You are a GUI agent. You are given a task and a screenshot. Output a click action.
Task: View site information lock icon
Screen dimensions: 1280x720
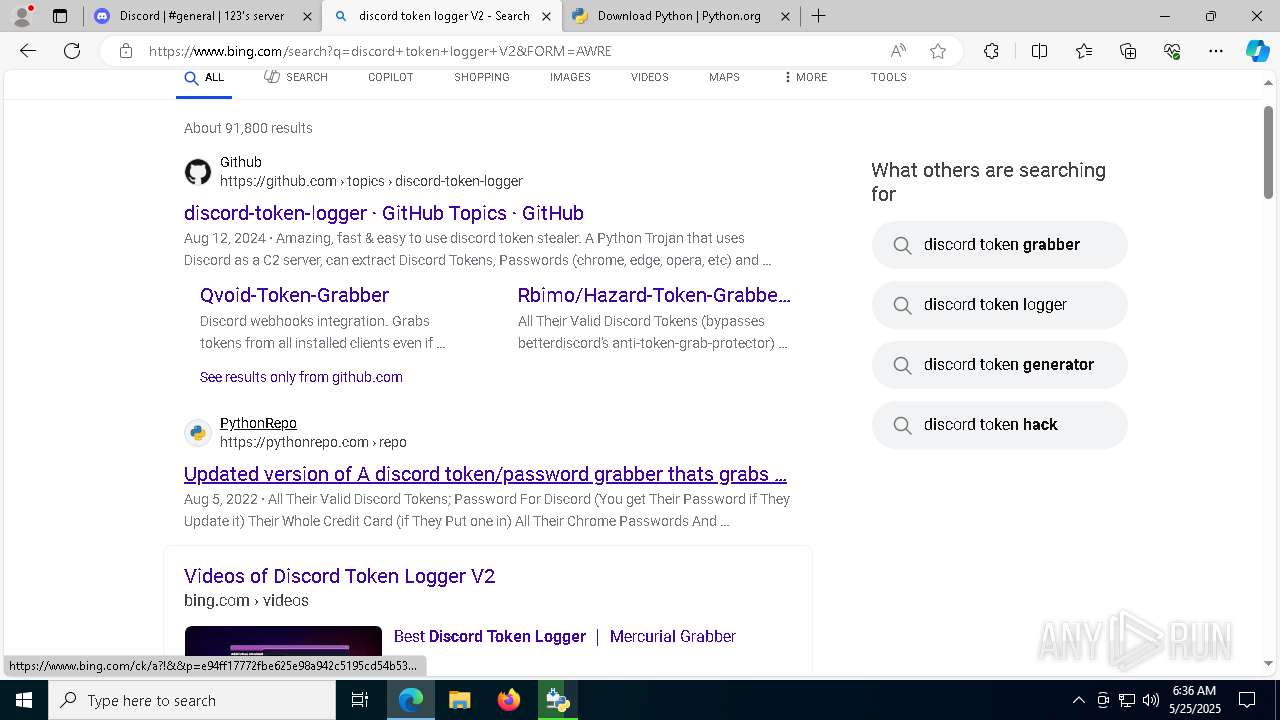(x=126, y=51)
